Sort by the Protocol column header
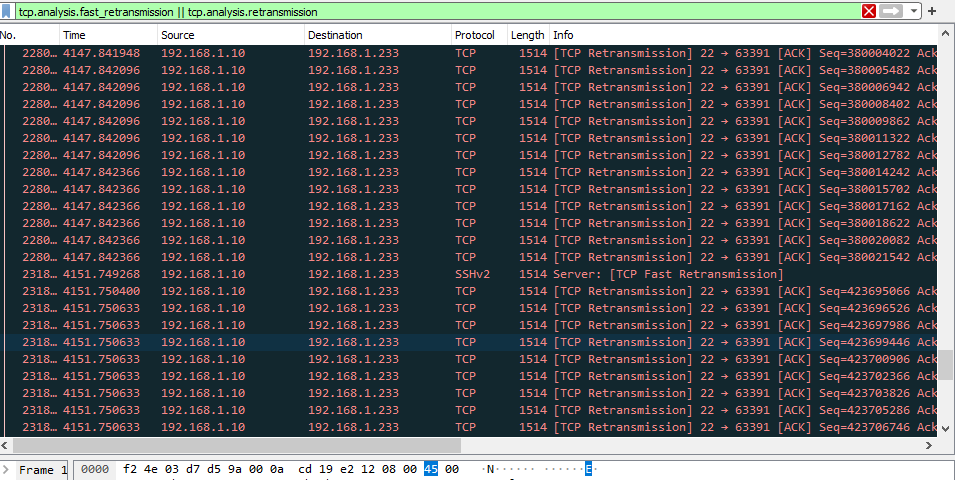 tap(479, 35)
